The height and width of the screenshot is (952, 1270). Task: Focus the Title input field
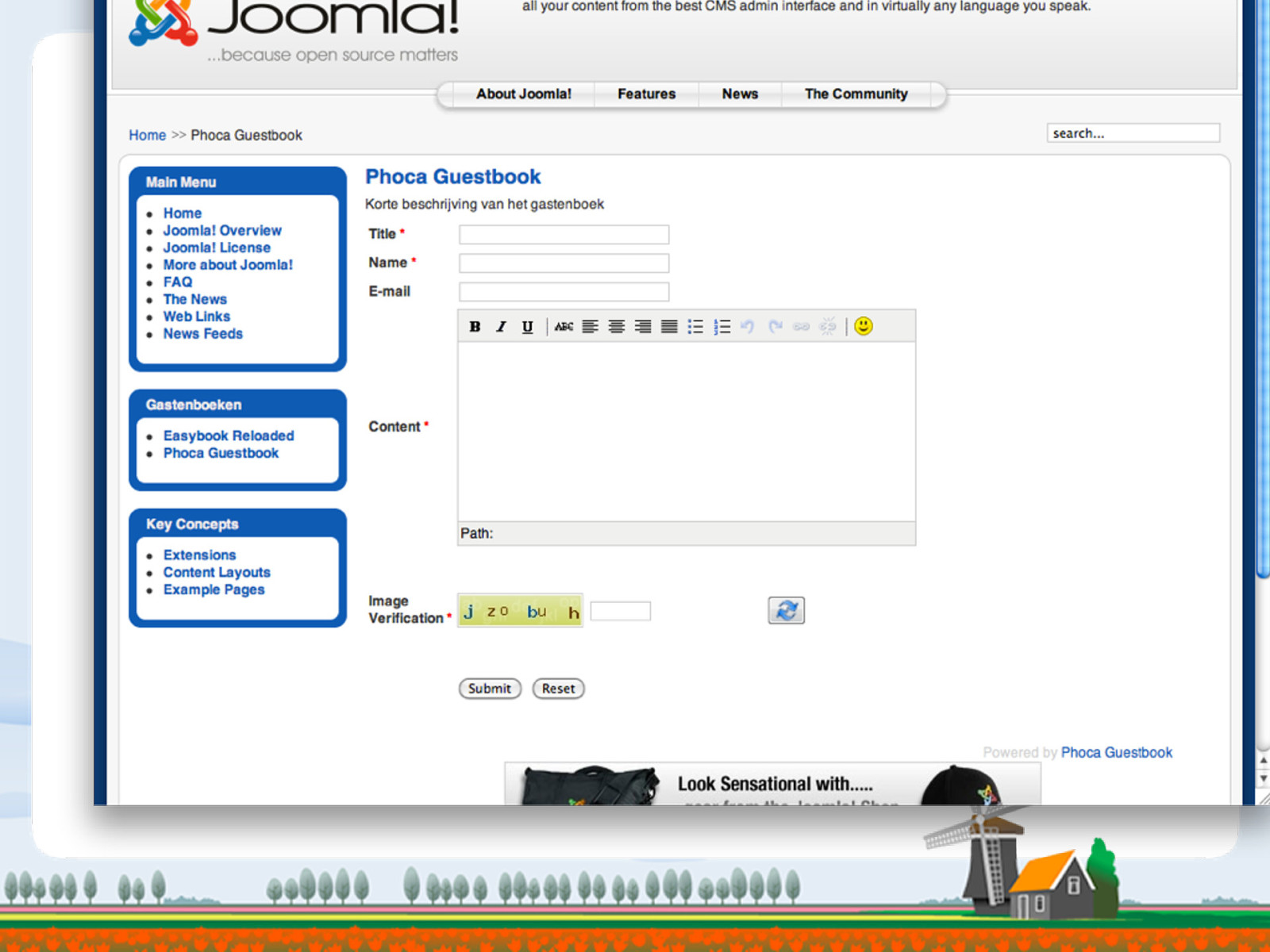pos(564,234)
